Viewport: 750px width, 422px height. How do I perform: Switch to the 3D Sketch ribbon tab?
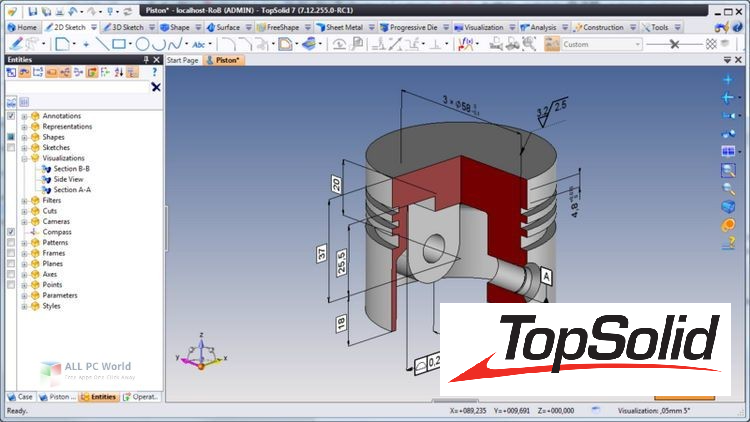123,27
